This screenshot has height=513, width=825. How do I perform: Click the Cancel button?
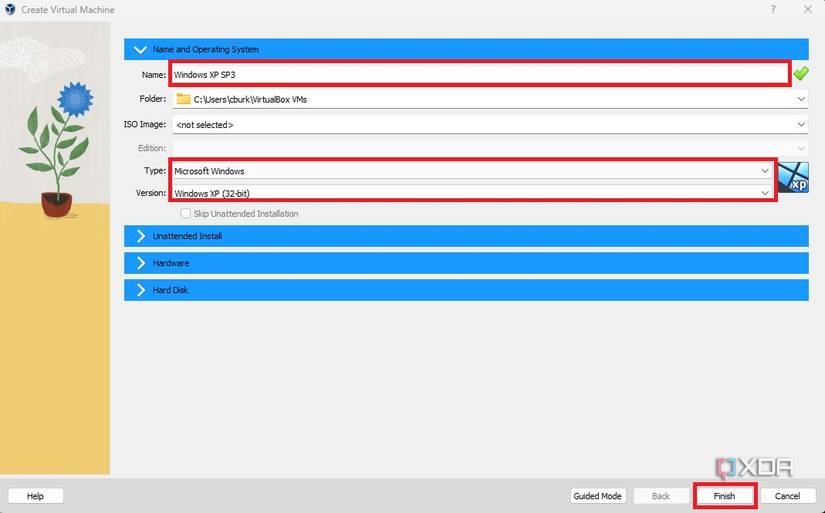click(788, 496)
